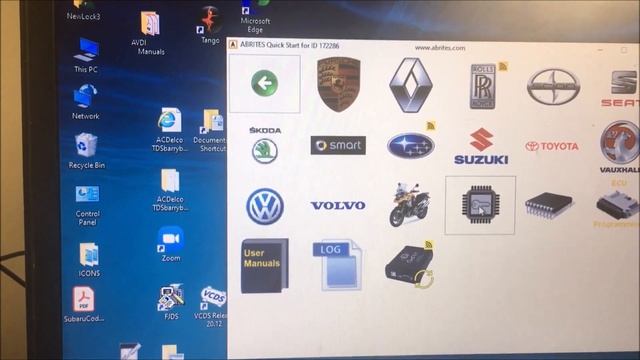640x360 pixels.
Task: Click the green back arrow button
Action: (x=264, y=83)
